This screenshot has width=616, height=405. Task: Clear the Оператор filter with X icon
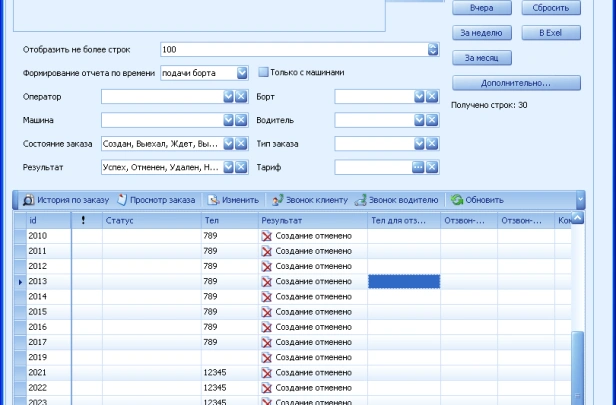(241, 96)
